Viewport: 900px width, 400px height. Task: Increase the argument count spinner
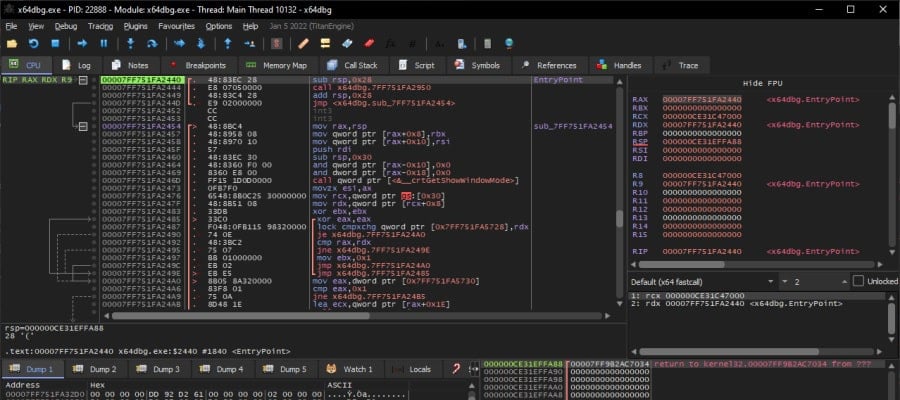click(x=844, y=282)
